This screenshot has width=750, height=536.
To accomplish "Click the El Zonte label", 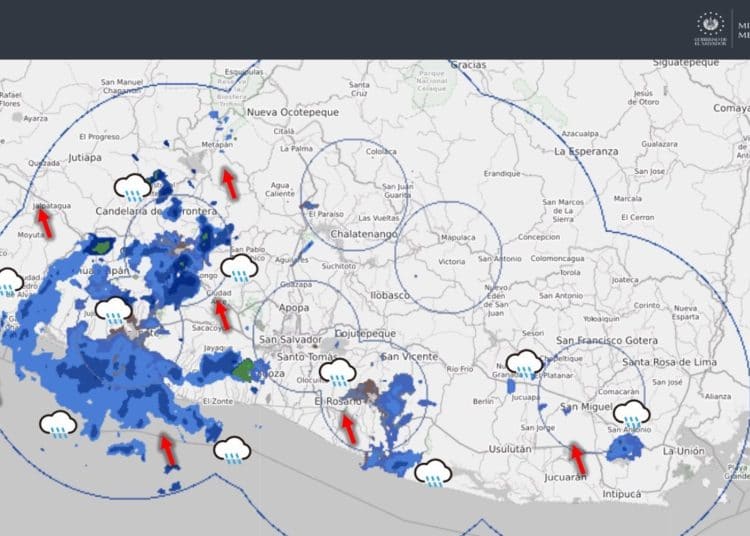I will pyautogui.click(x=218, y=401).
